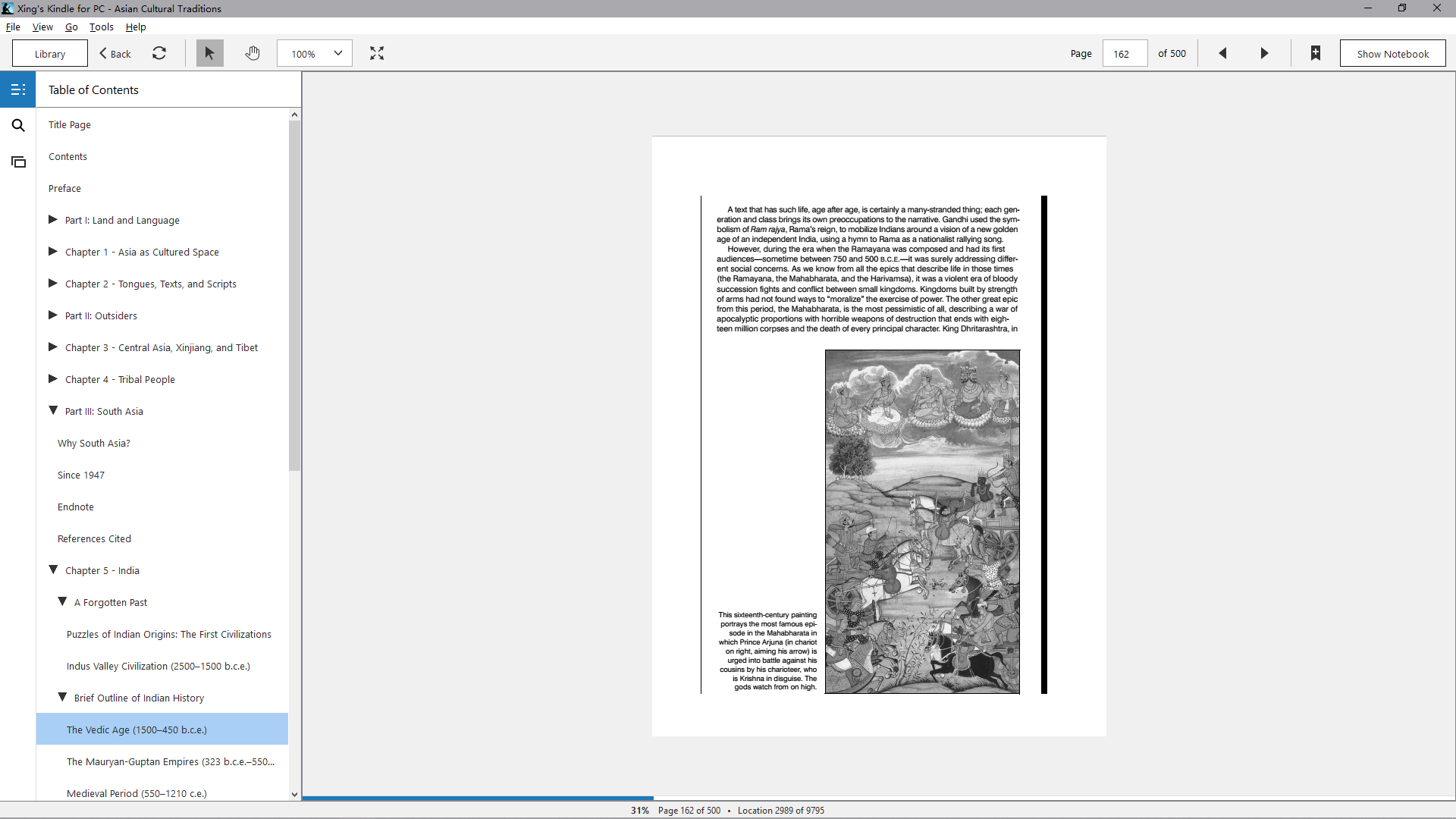Open the zoom level dropdown
The width and height of the screenshot is (1456, 819).
pyautogui.click(x=315, y=53)
